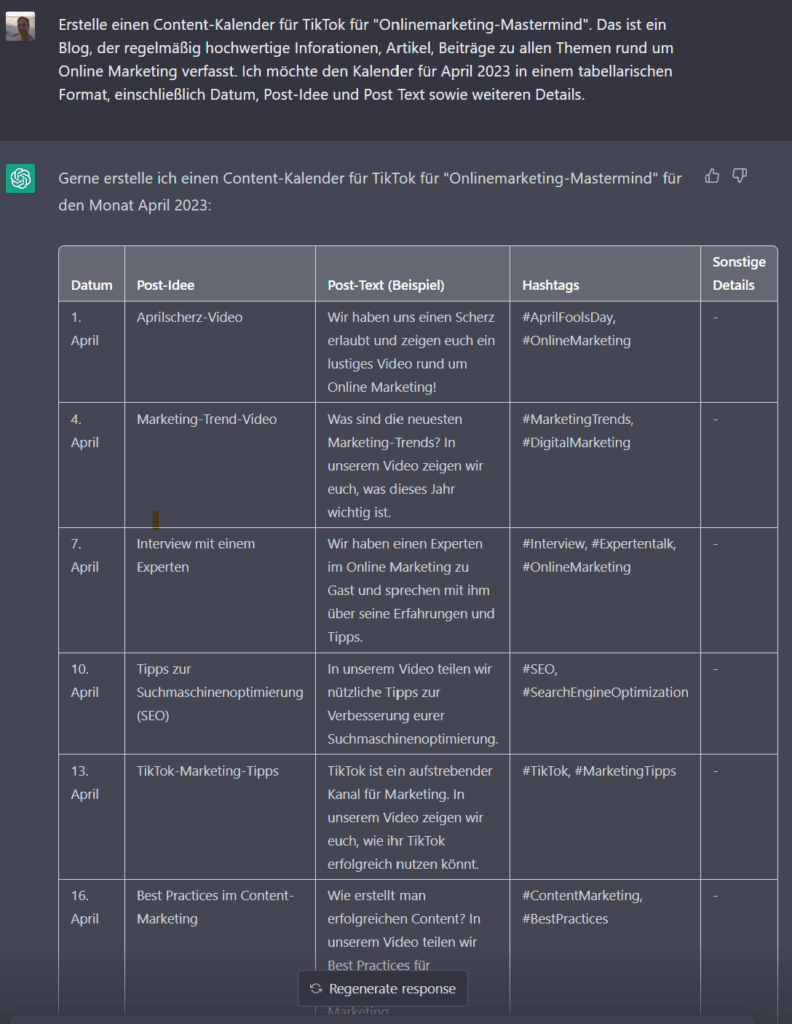The width and height of the screenshot is (792, 1024).
Task: Click the ChatGPT logo avatar
Action: [x=20, y=179]
